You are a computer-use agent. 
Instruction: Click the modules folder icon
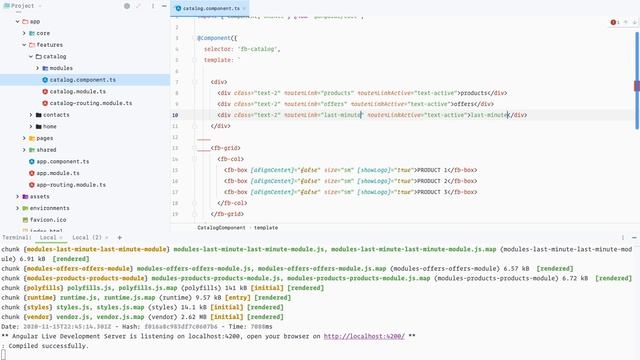(45, 68)
